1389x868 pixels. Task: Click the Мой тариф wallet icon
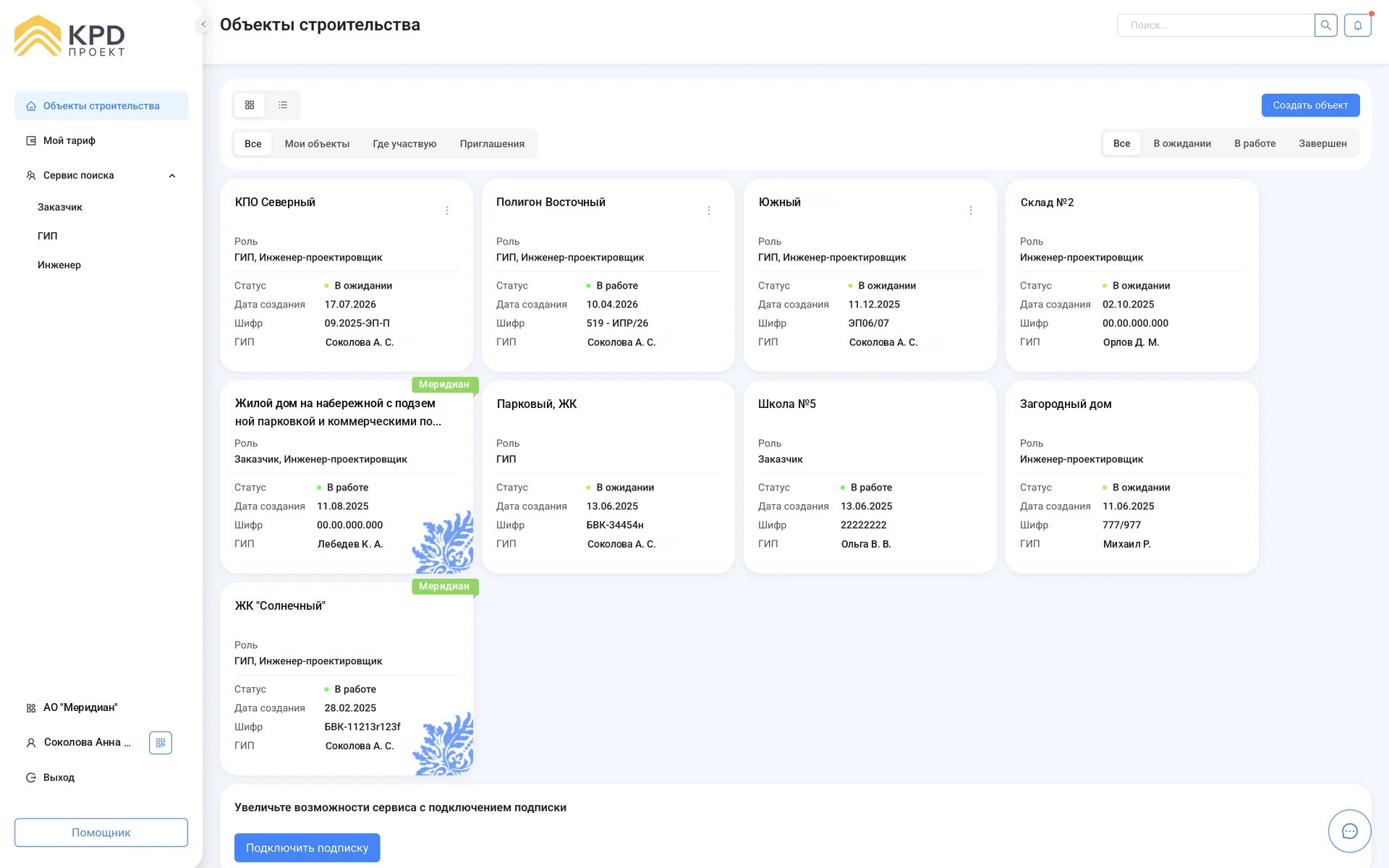click(x=31, y=141)
